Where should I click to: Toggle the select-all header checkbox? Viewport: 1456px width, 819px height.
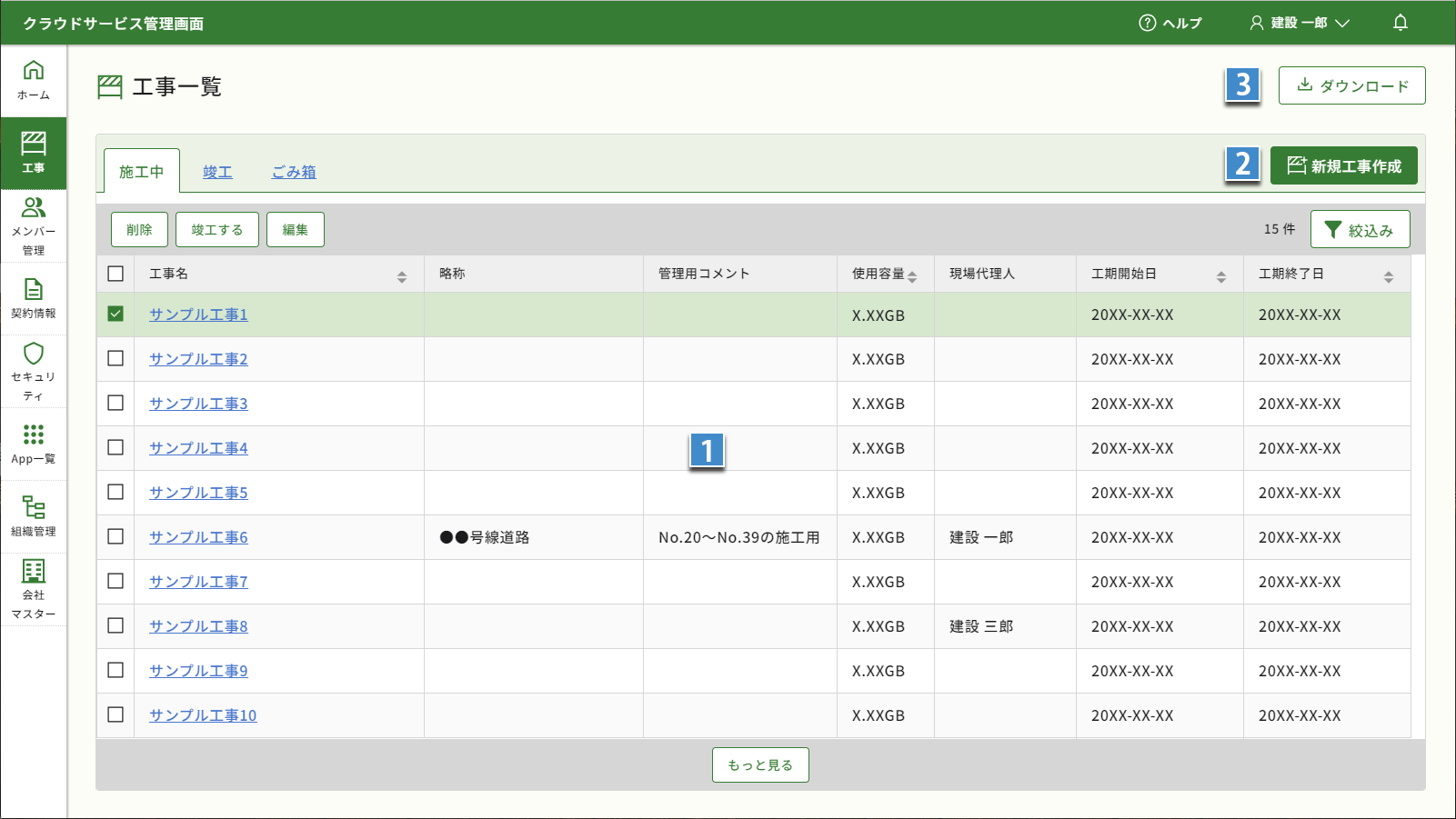point(115,274)
